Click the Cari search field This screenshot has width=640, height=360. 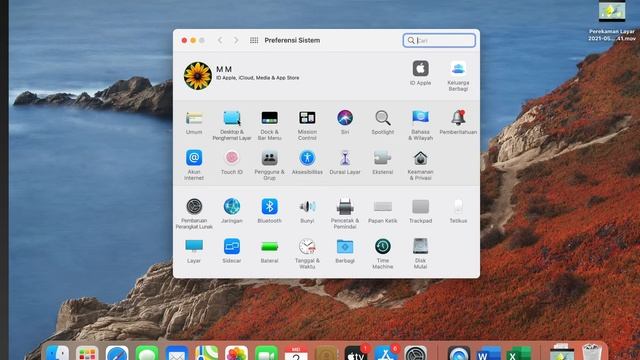pos(439,40)
